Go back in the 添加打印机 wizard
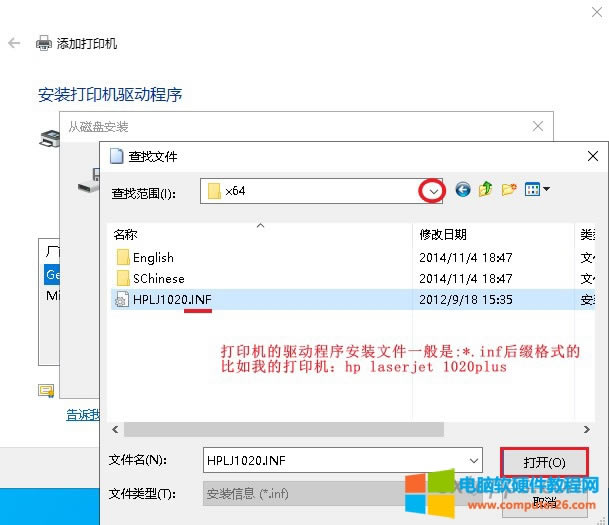Viewport: 609px width, 525px height. (14, 43)
